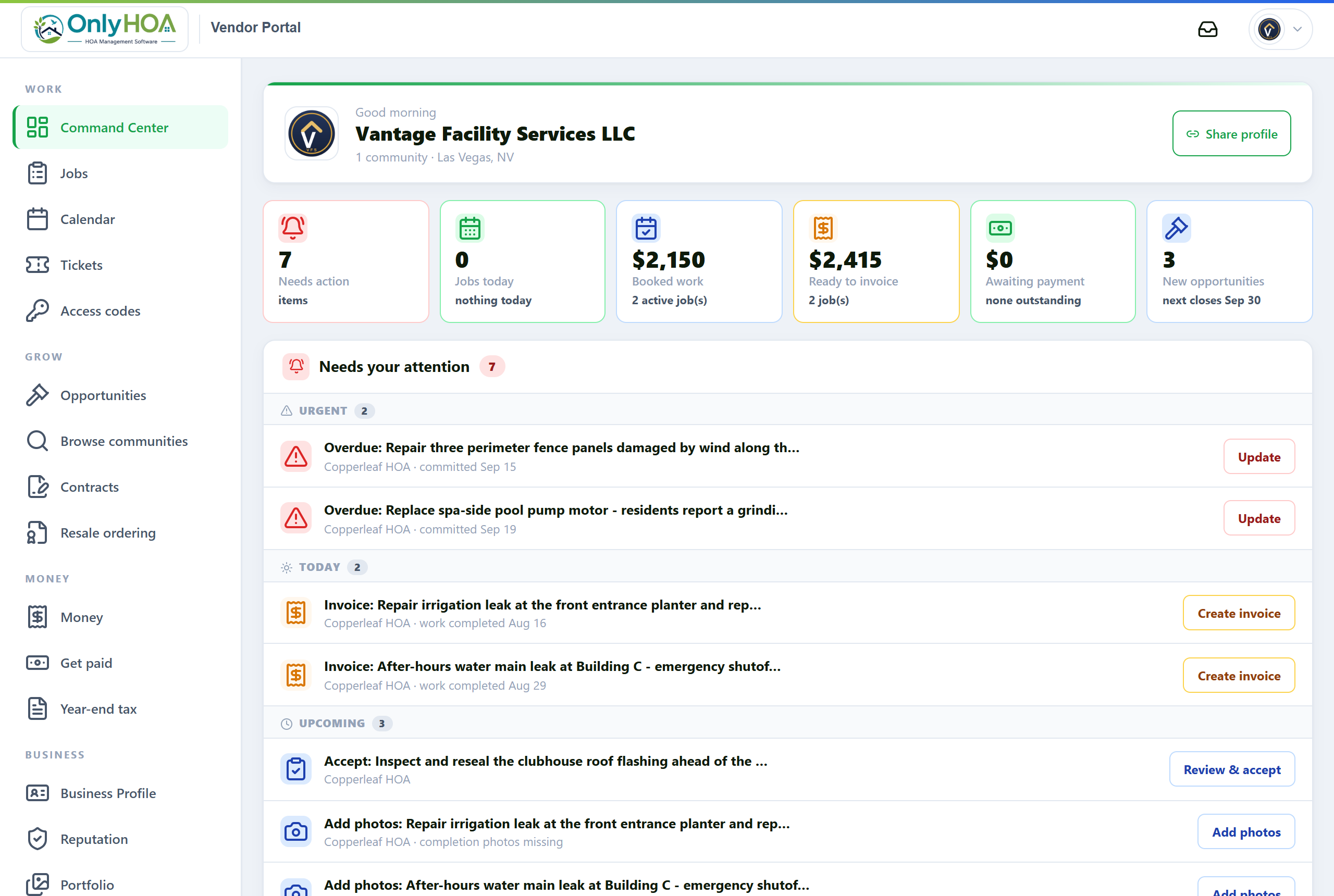The image size is (1334, 896).
Task: Click the overdue fence panels repair title
Action: tap(561, 447)
